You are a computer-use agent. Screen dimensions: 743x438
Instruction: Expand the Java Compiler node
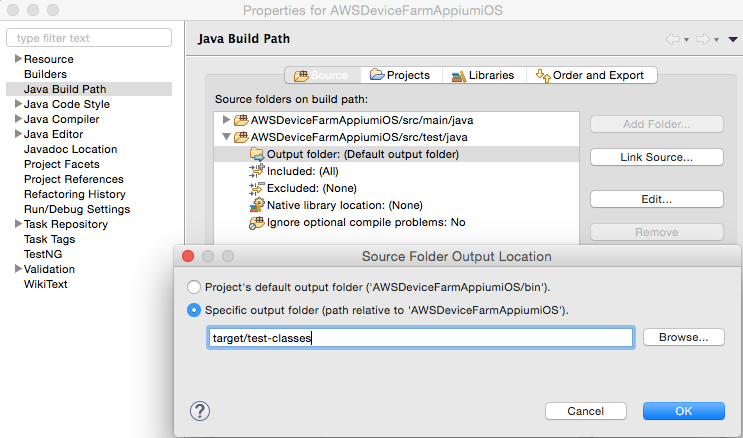pos(18,119)
